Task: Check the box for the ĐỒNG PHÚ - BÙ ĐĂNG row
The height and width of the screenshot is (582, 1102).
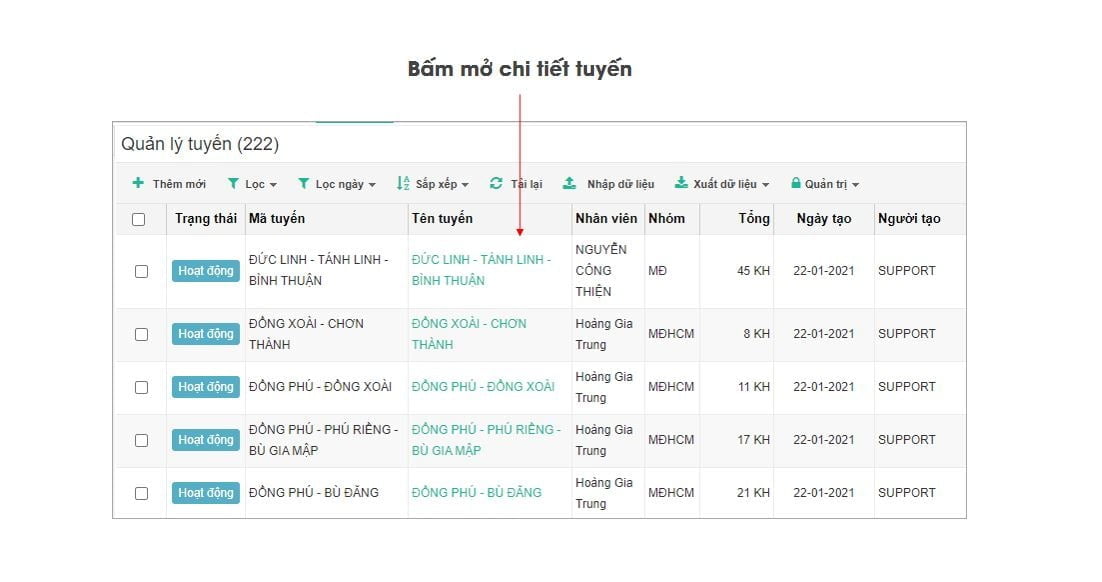Action: tap(141, 493)
